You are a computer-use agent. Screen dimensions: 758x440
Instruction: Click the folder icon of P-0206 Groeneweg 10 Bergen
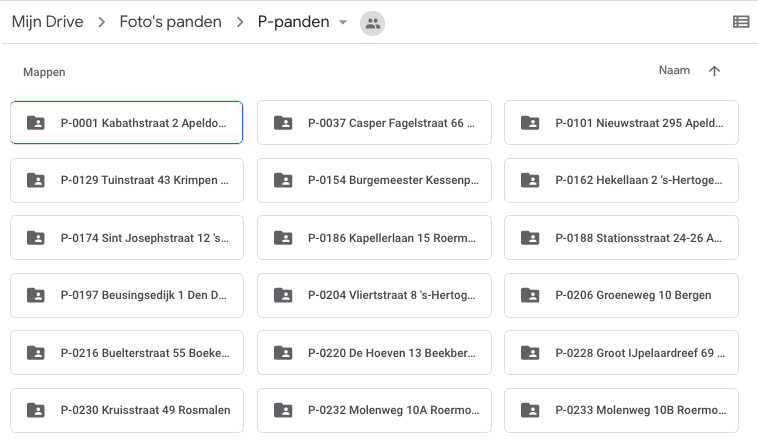pos(530,295)
